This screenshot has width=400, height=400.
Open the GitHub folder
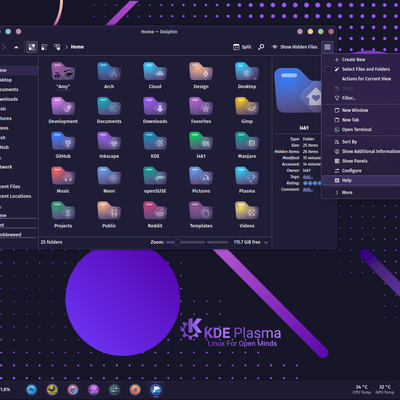tap(63, 145)
